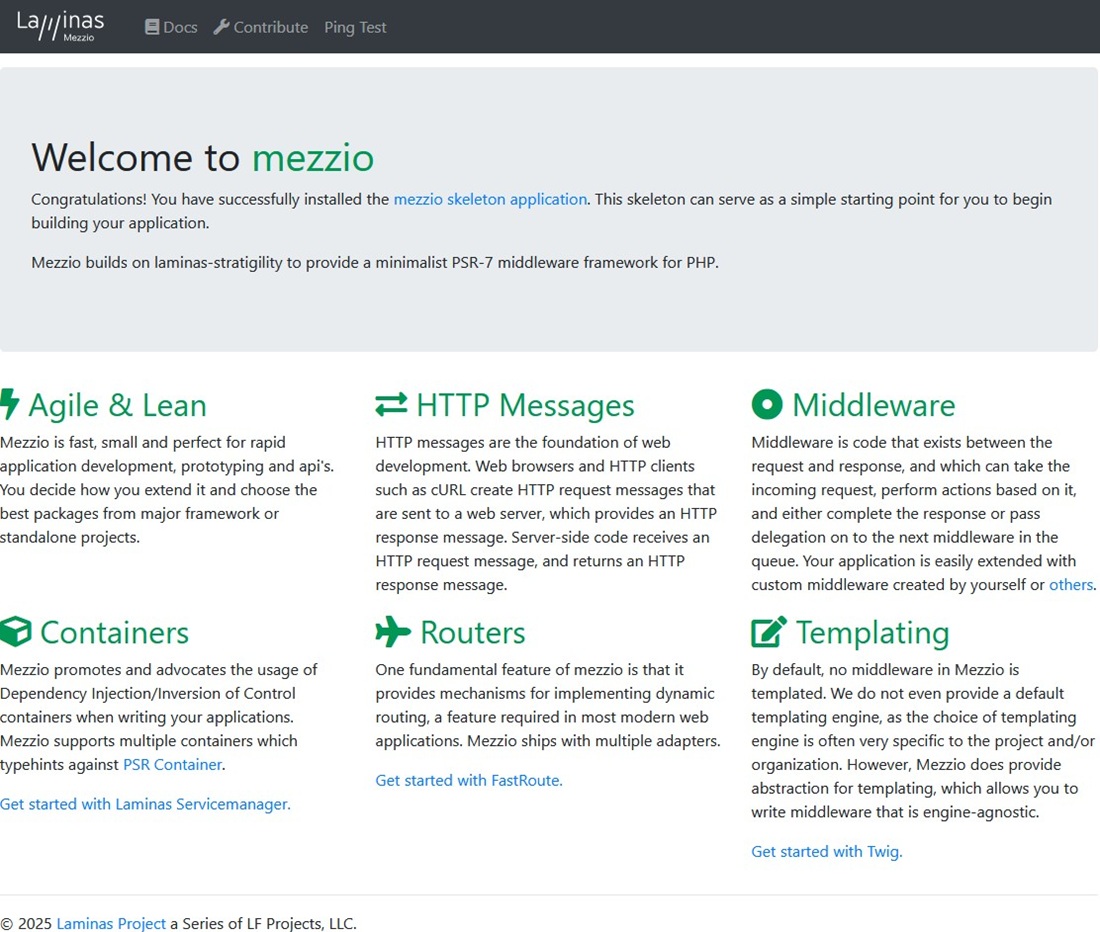
Task: Click the circle Middleware icon
Action: pyautogui.click(x=767, y=405)
